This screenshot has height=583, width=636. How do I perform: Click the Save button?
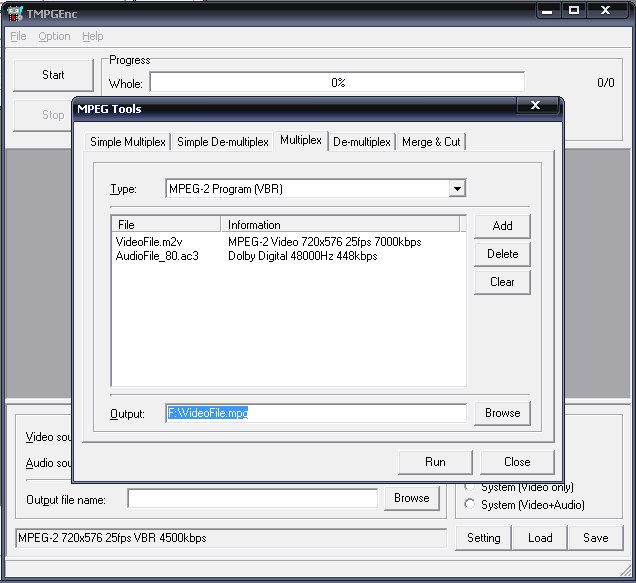[595, 538]
